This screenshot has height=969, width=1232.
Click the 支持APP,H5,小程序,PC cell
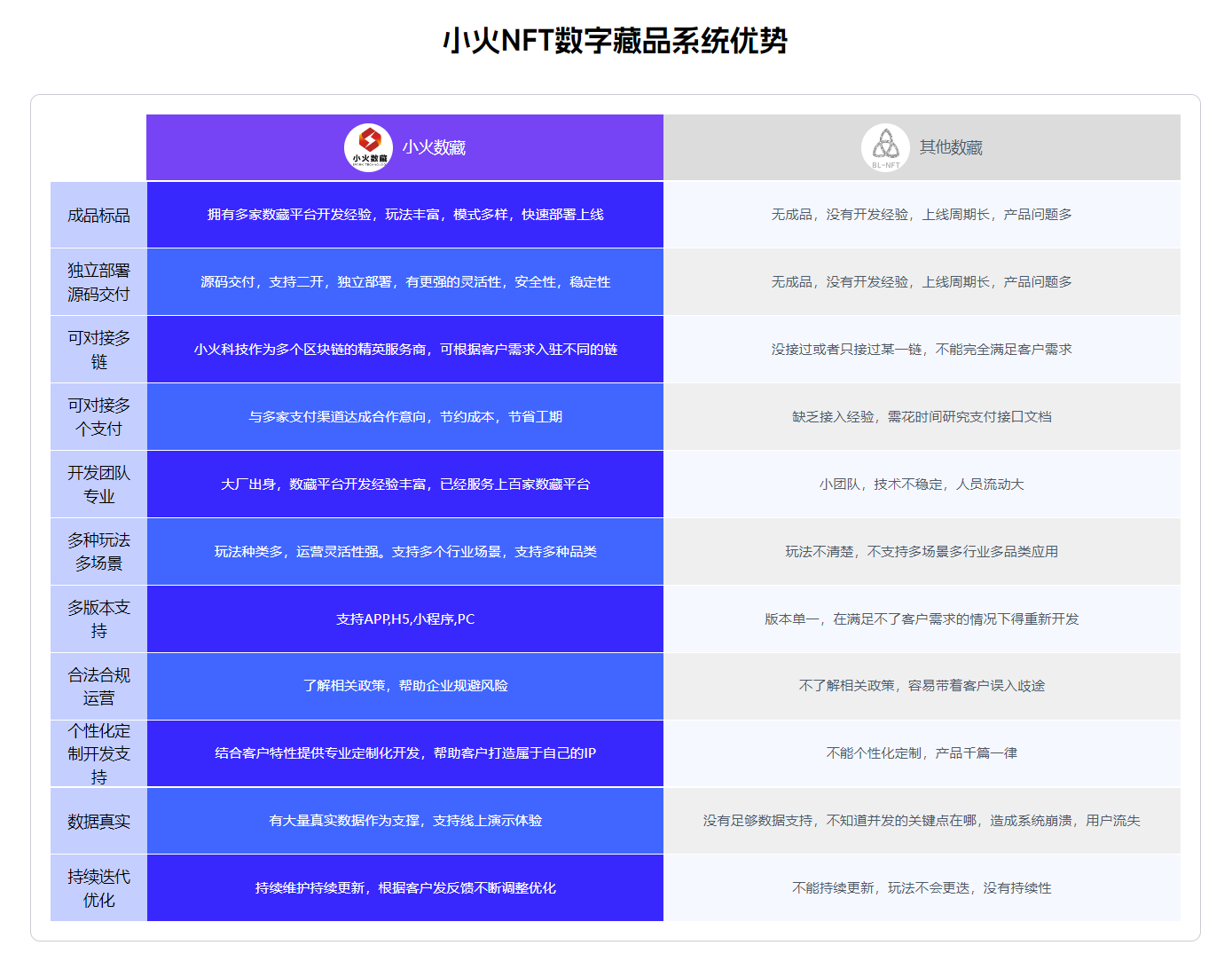click(x=405, y=619)
